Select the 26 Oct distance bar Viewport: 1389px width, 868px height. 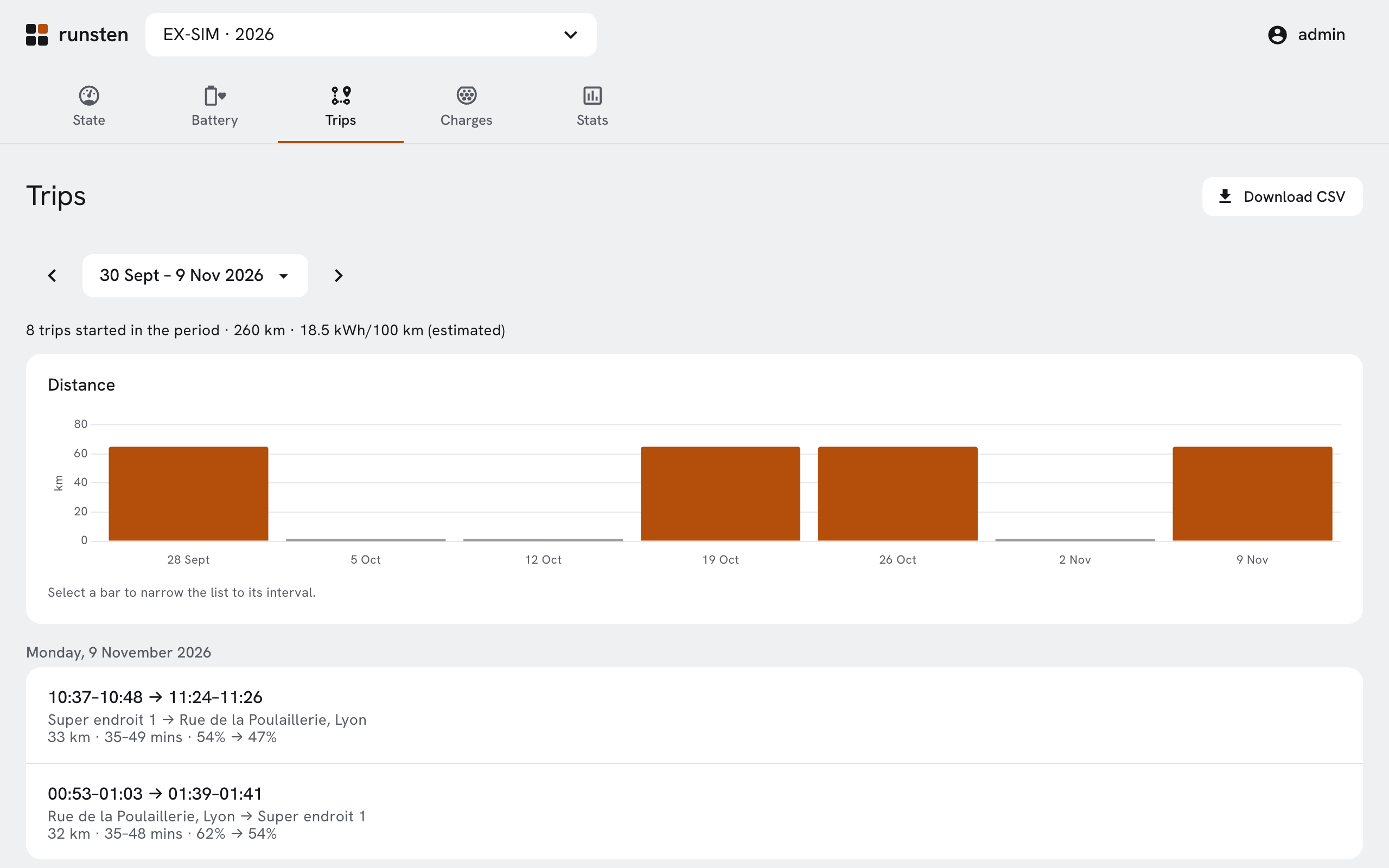(897, 494)
